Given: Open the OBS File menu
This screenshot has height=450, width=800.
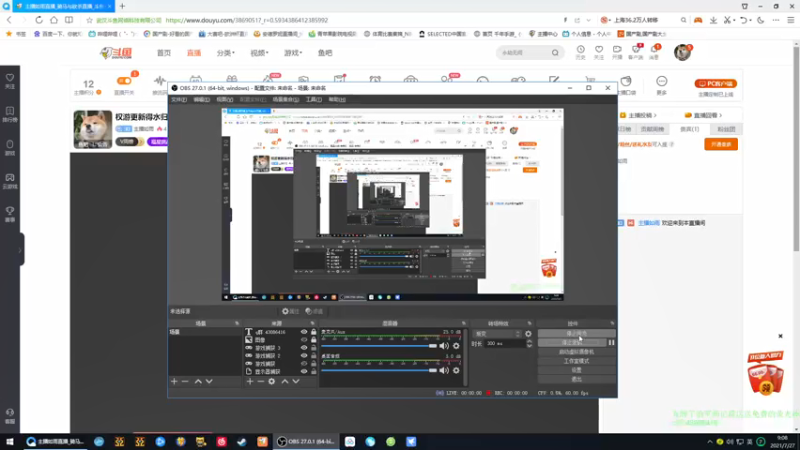Looking at the screenshot, I should (x=179, y=99).
